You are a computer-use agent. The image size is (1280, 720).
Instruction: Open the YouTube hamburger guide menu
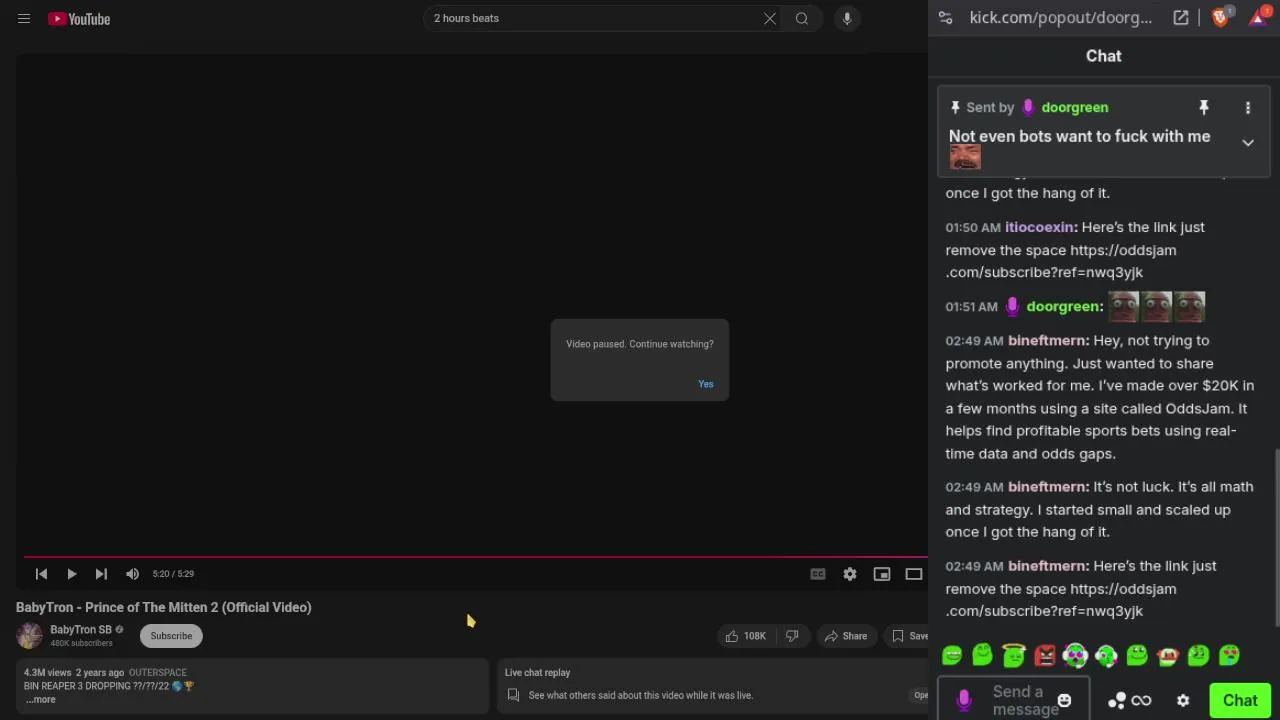(x=24, y=18)
